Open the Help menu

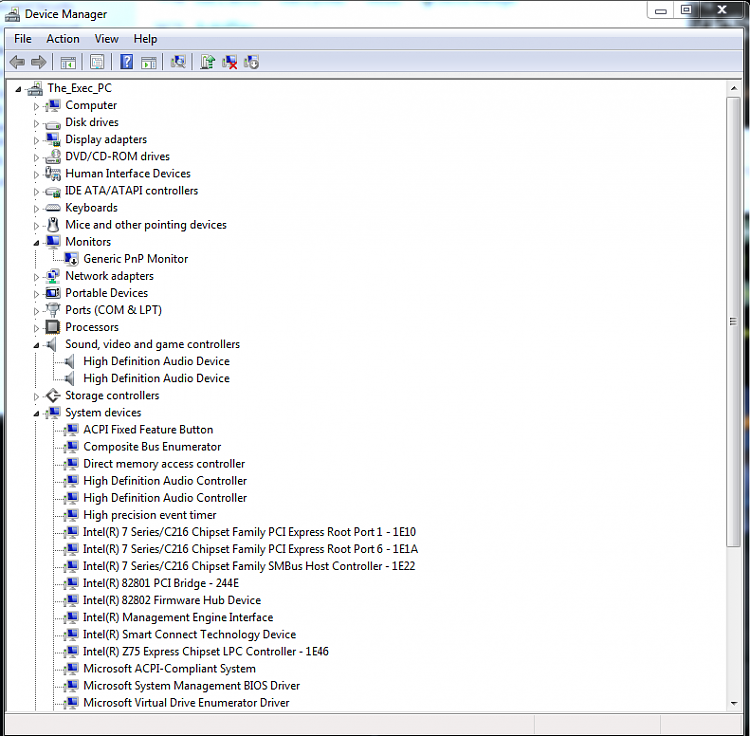145,39
